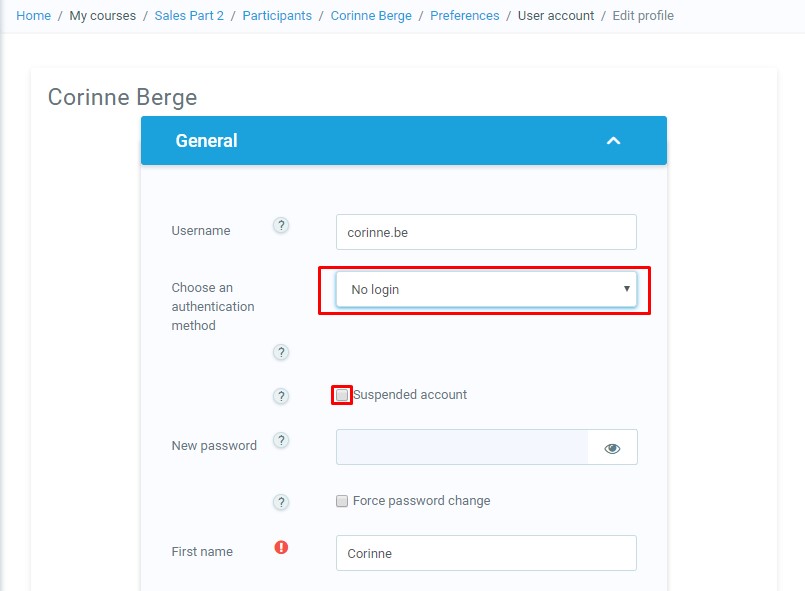
Task: Navigate to the Participants breadcrumb link
Action: click(x=277, y=16)
